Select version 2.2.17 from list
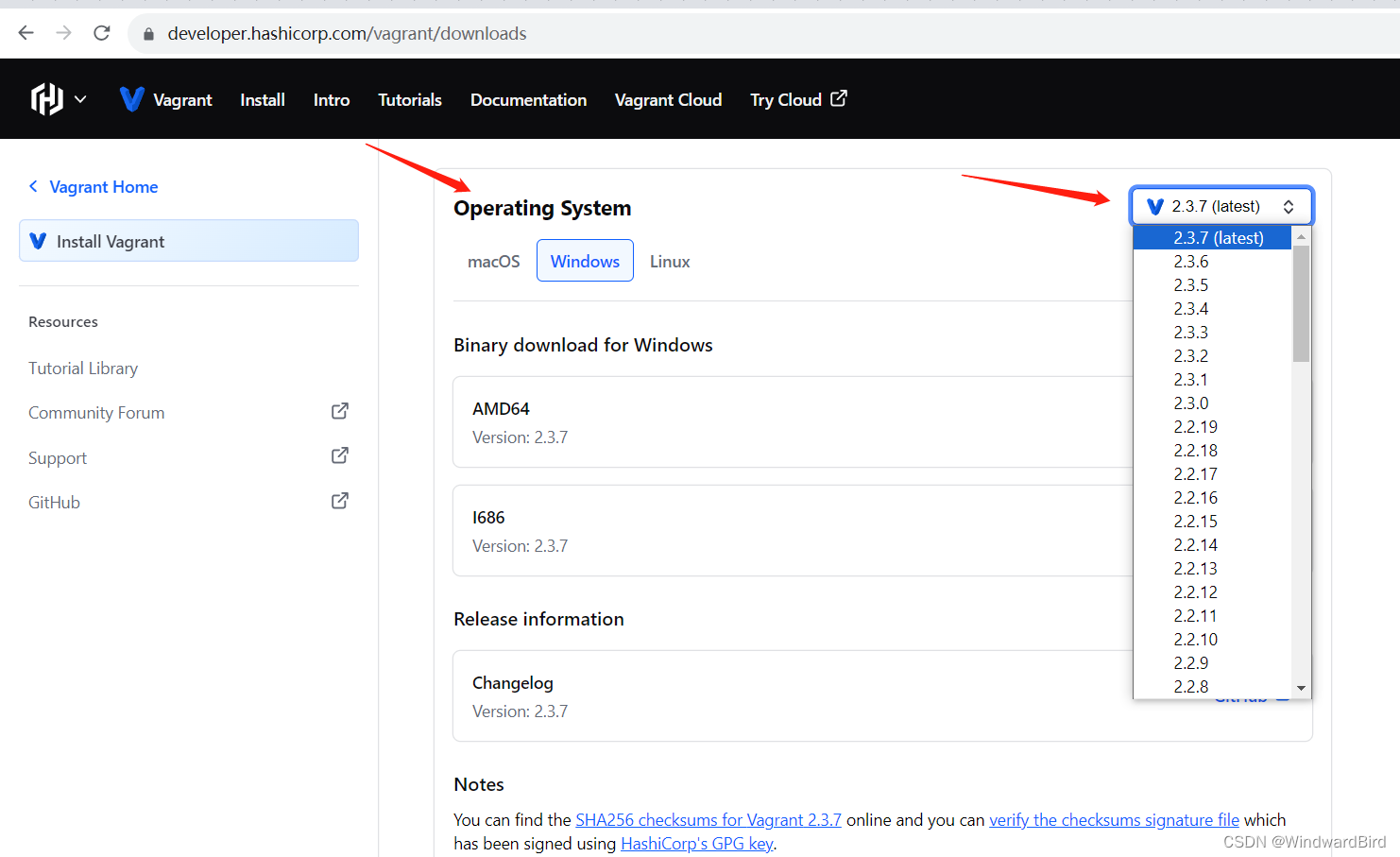The width and height of the screenshot is (1400, 857). tap(1212, 474)
